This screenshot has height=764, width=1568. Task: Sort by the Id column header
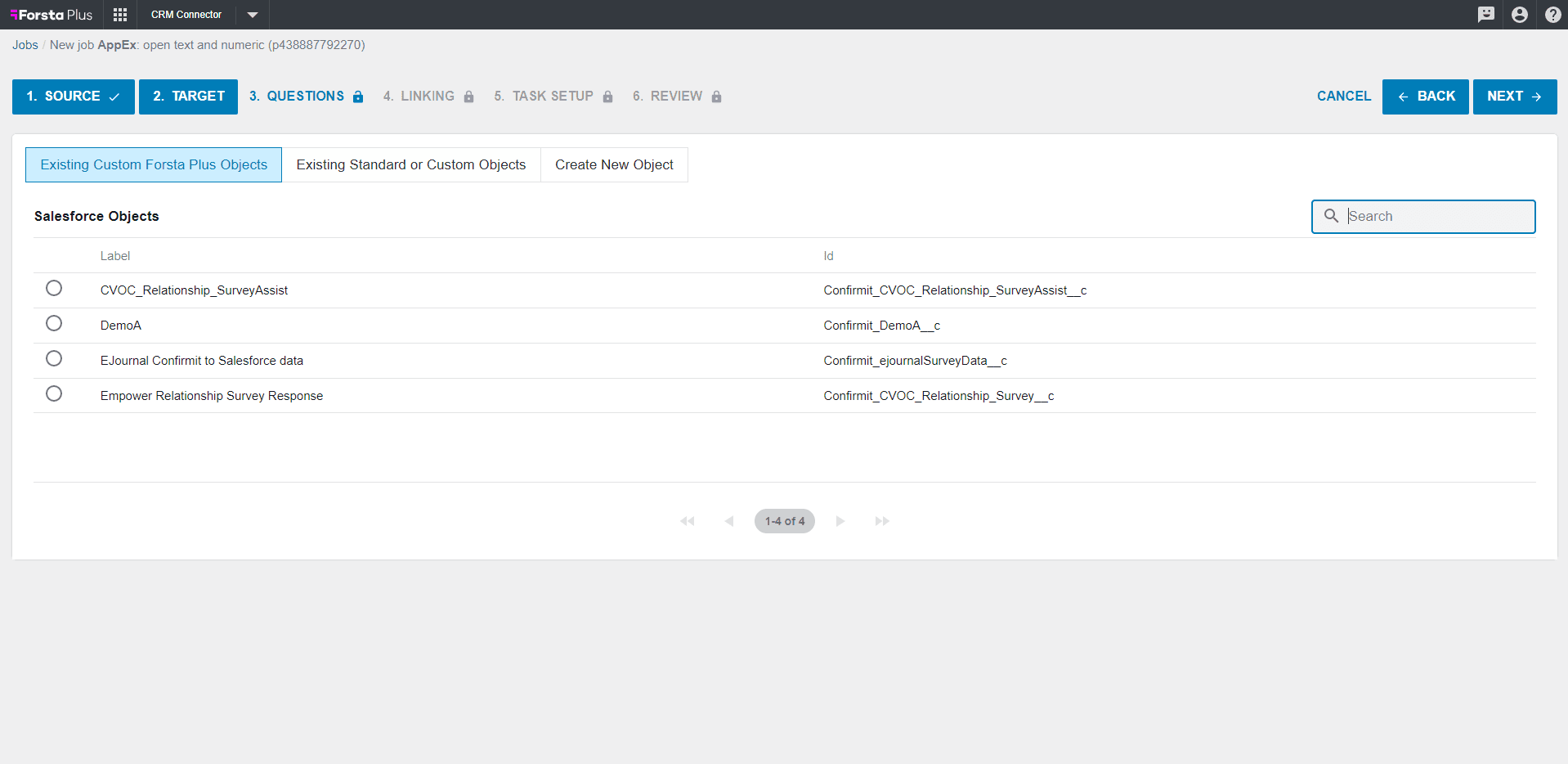pos(828,256)
